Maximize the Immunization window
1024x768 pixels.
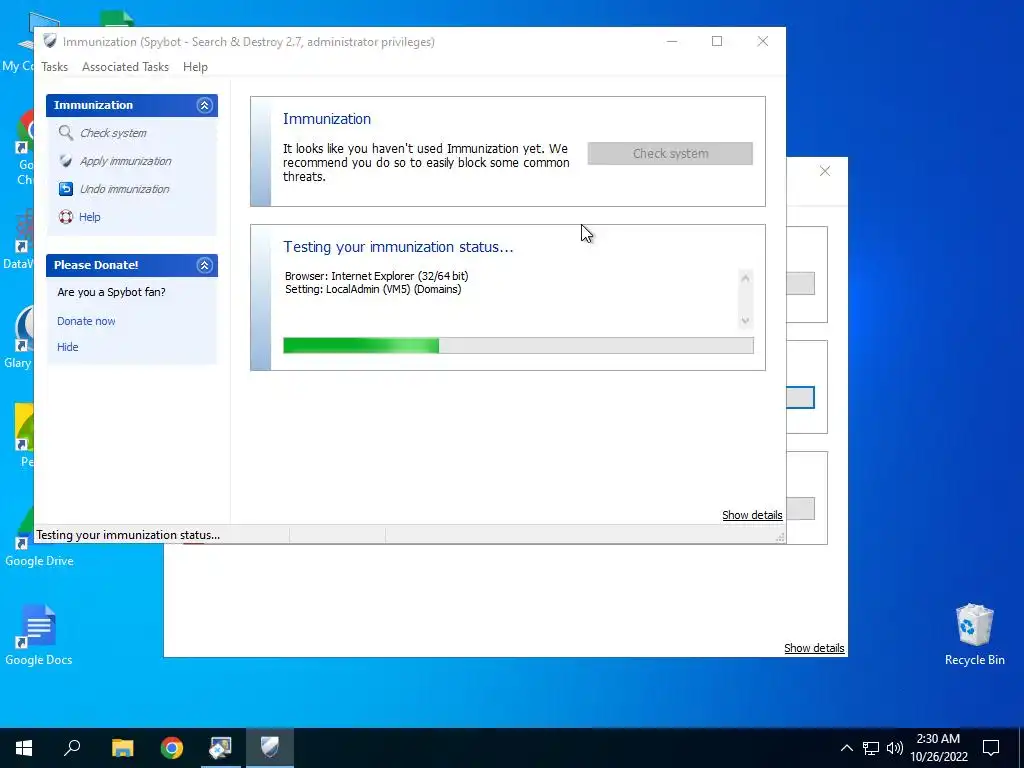click(x=716, y=41)
